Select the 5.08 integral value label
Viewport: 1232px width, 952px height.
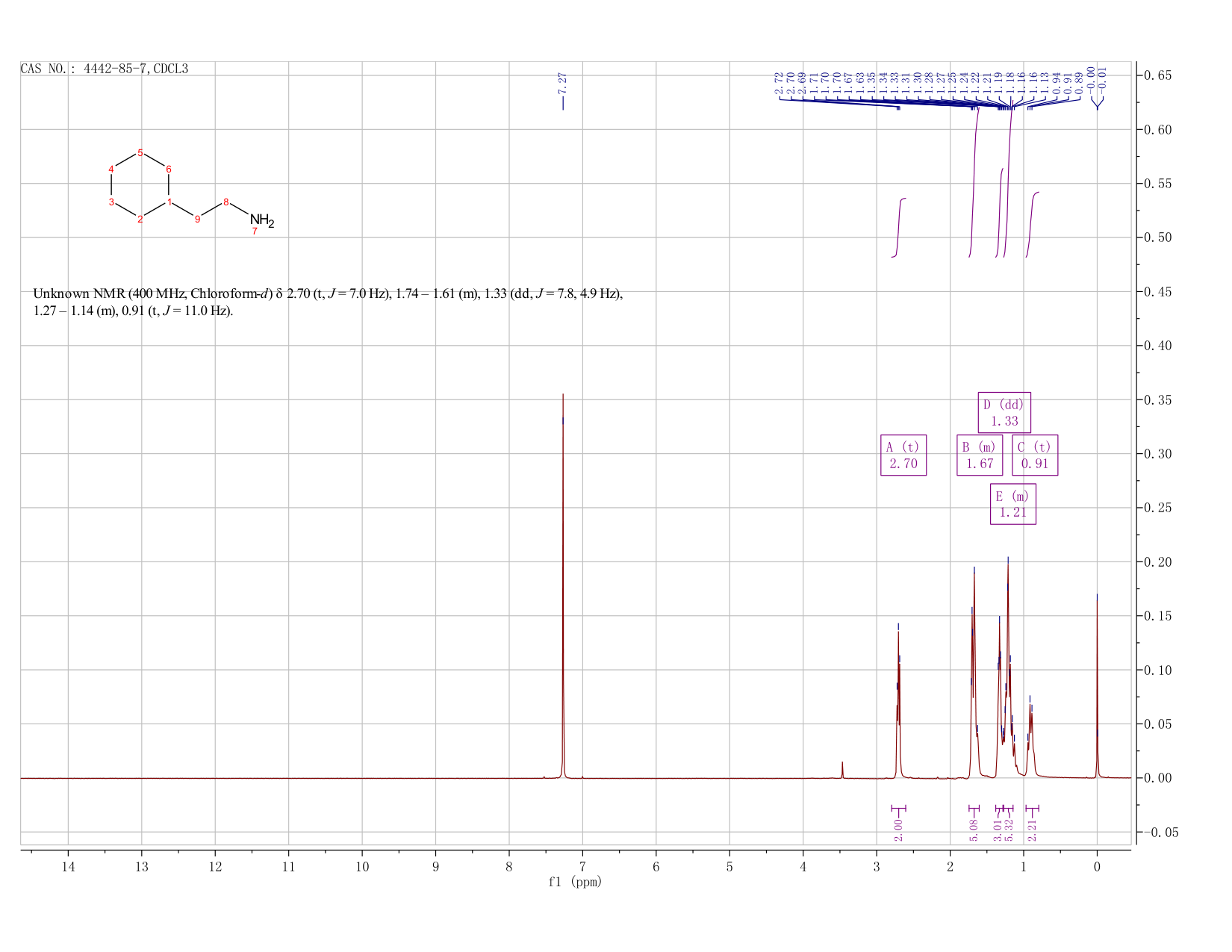974,830
